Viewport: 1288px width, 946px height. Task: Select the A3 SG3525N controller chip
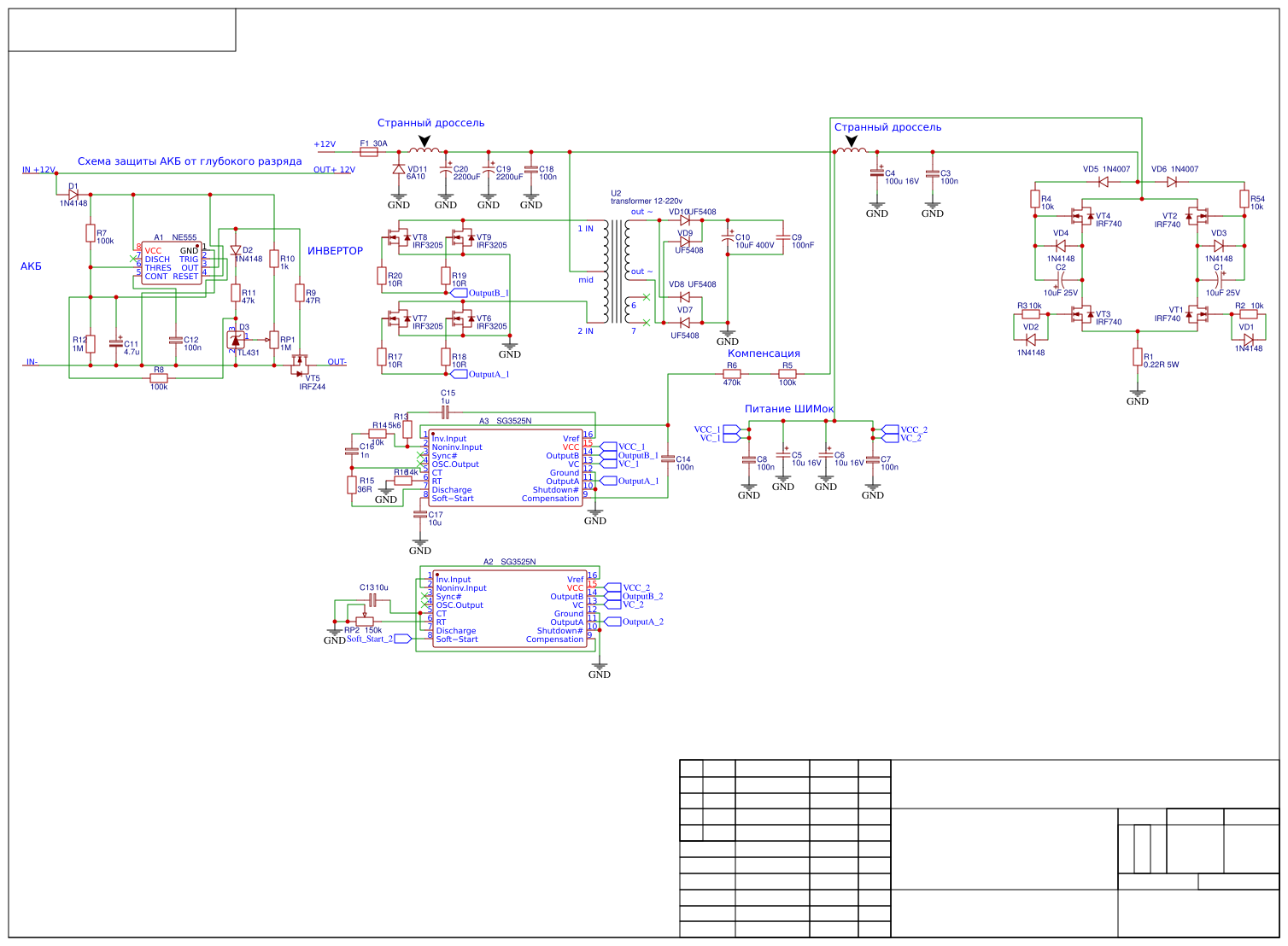tap(507, 469)
